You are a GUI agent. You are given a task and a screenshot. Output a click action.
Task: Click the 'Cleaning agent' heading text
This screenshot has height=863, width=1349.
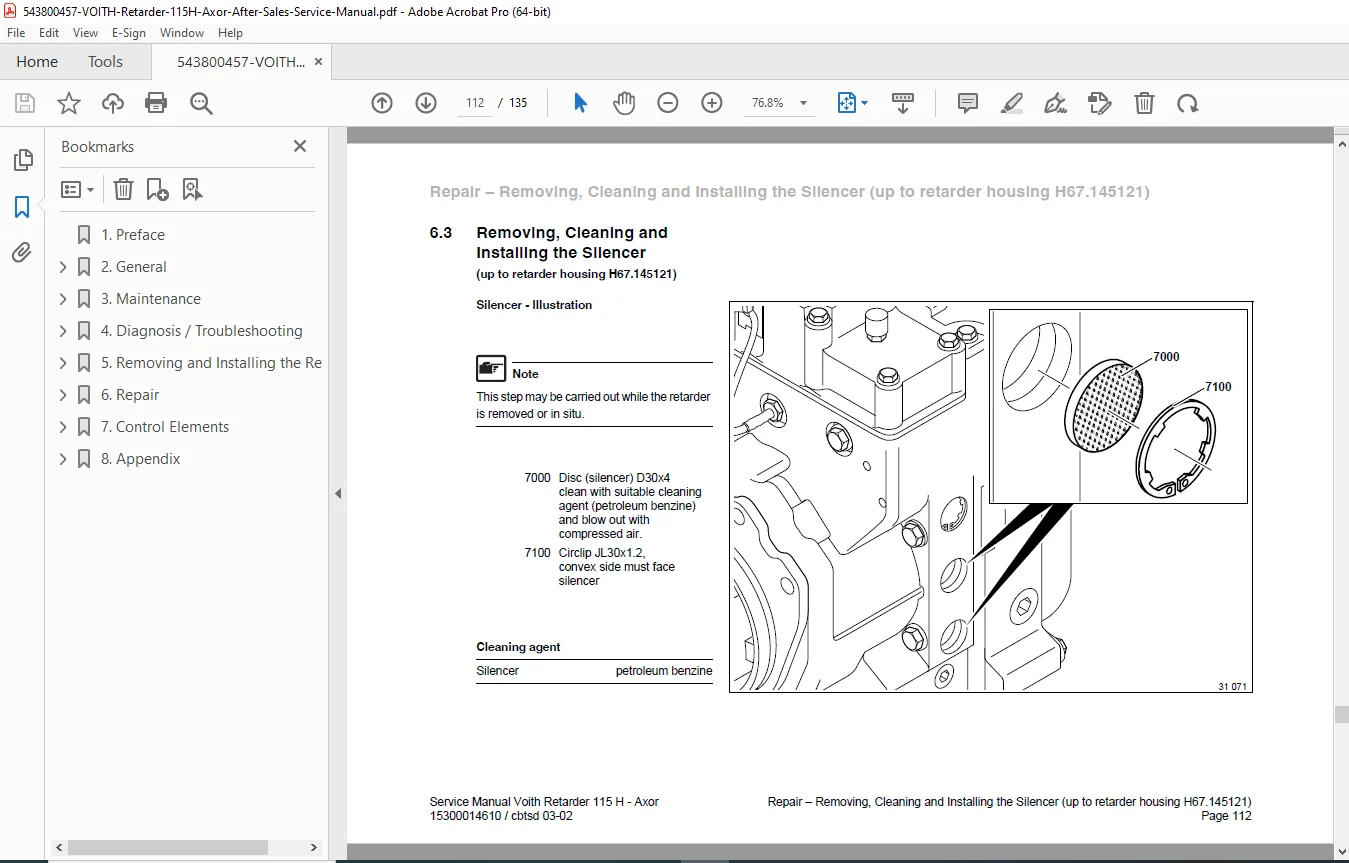518,647
